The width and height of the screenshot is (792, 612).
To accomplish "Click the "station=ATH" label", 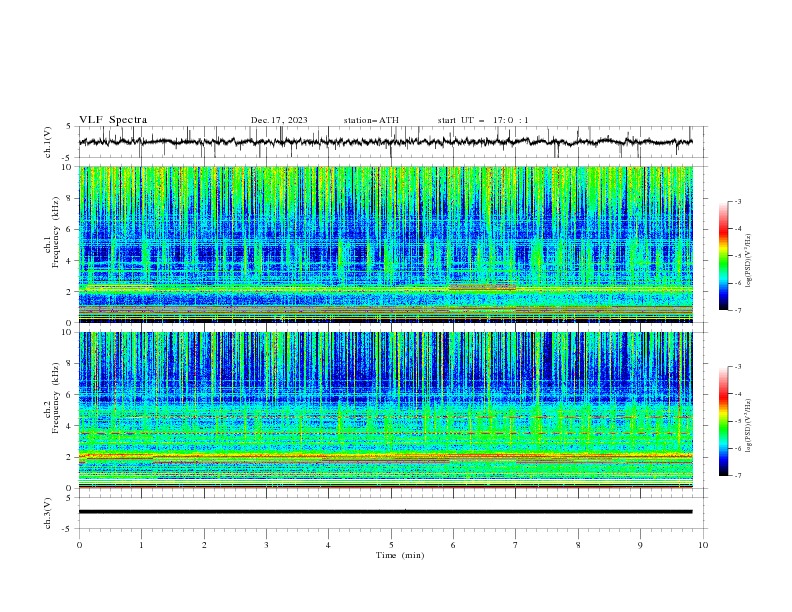I will [x=371, y=120].
